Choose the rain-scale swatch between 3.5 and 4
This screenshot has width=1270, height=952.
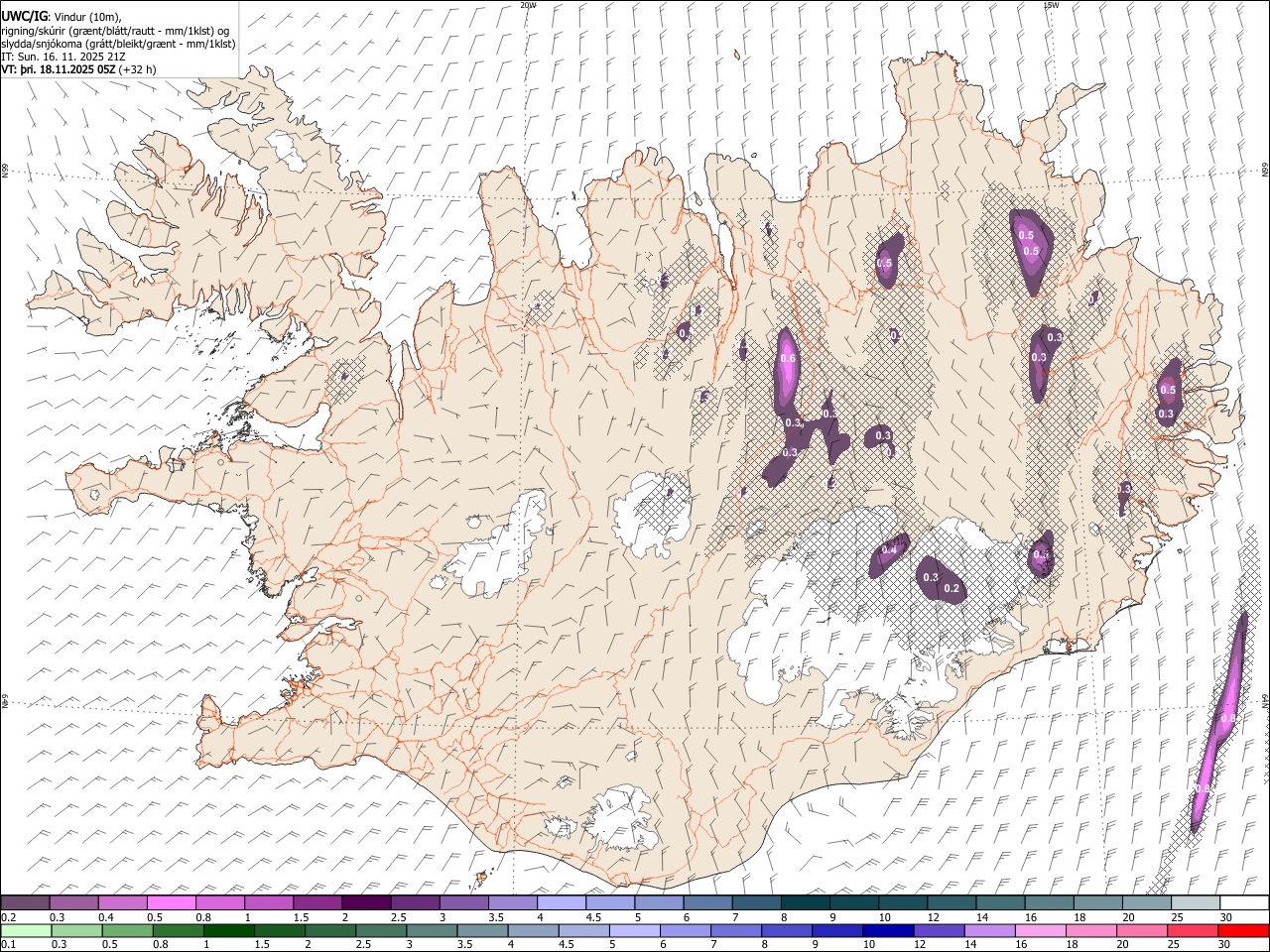(x=482, y=930)
